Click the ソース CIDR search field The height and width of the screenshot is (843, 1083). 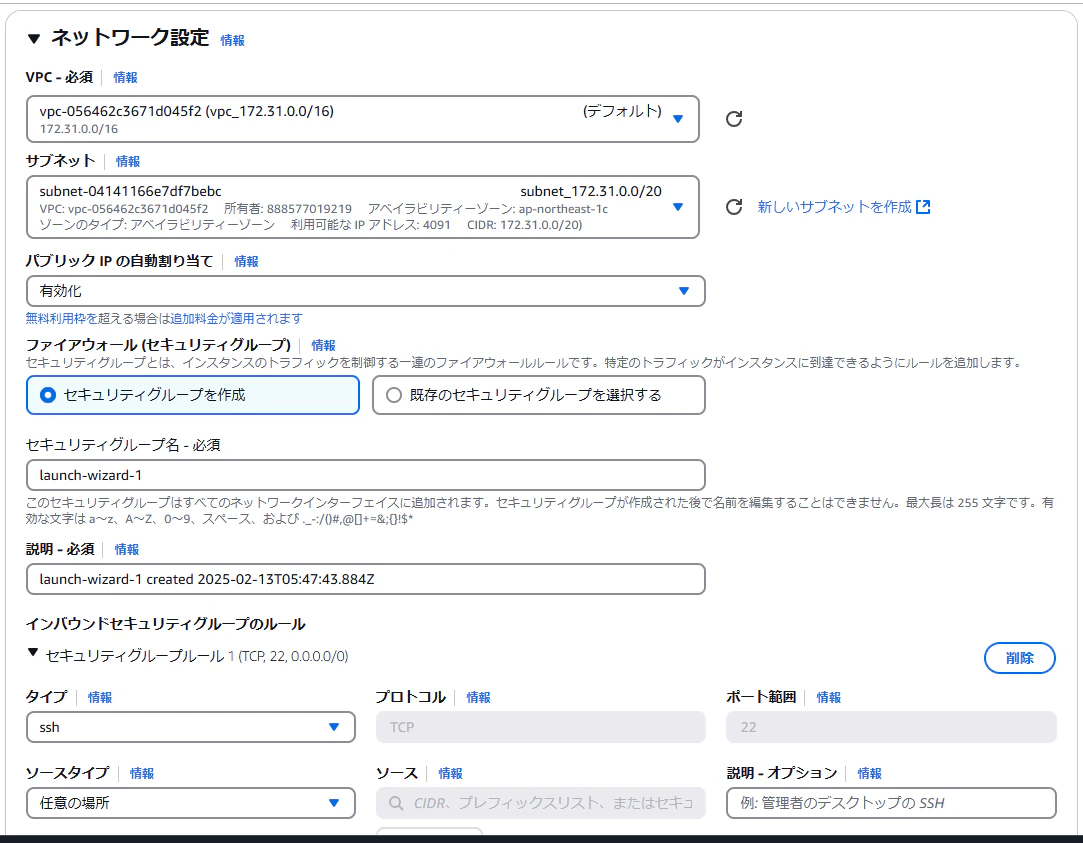click(541, 803)
